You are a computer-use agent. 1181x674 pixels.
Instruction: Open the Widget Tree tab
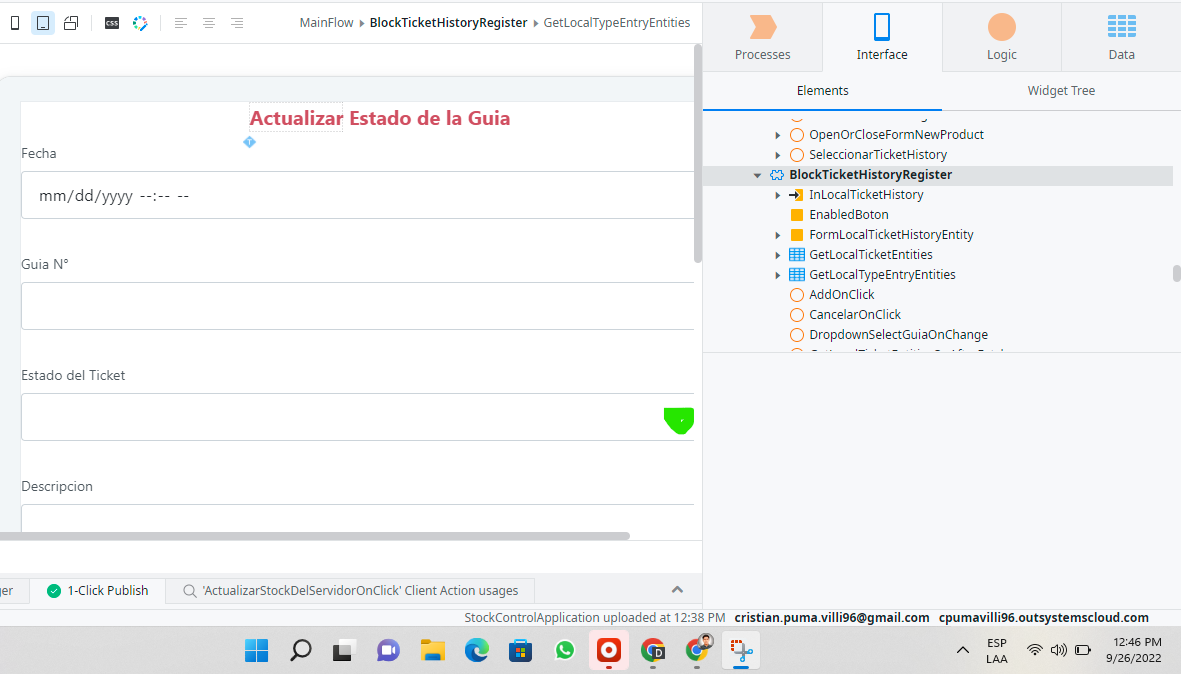point(1060,90)
